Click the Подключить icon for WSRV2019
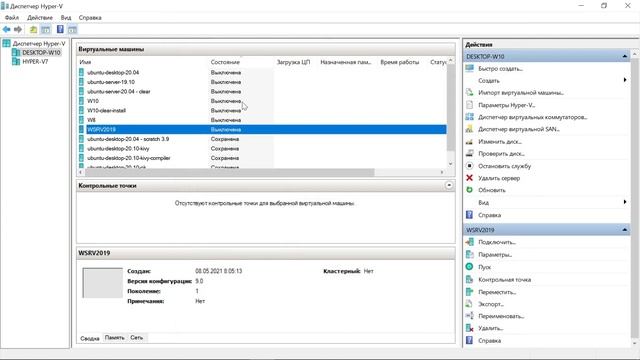This screenshot has width=640, height=360. tap(469, 242)
